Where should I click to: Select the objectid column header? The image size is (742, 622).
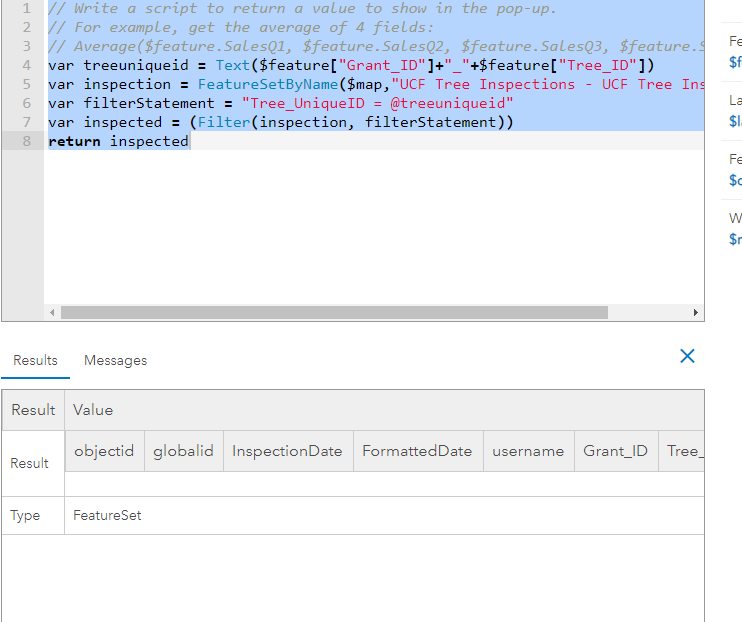pos(104,451)
